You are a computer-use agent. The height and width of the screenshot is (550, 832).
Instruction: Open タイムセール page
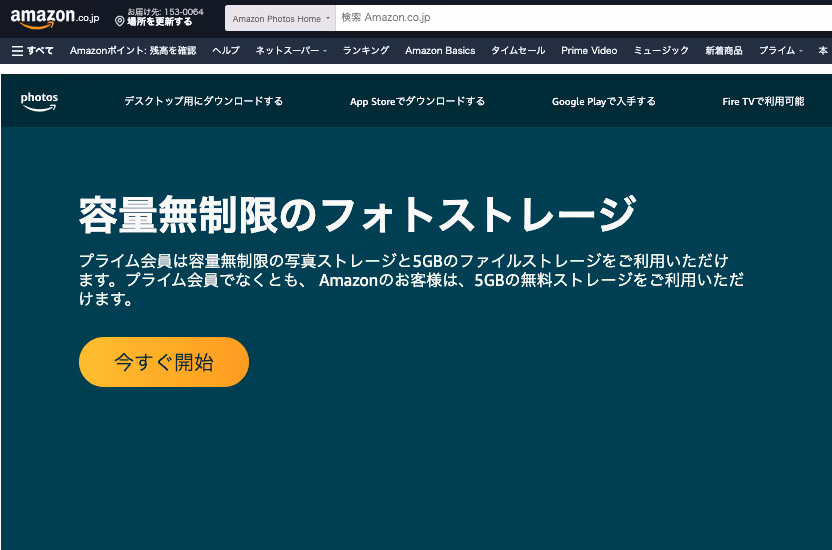tap(518, 50)
